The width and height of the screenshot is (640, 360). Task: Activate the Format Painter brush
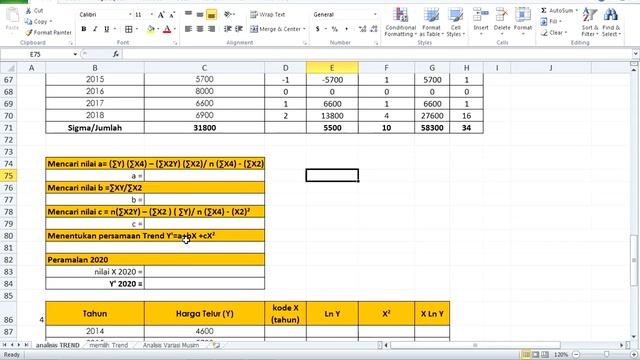(x=48, y=32)
